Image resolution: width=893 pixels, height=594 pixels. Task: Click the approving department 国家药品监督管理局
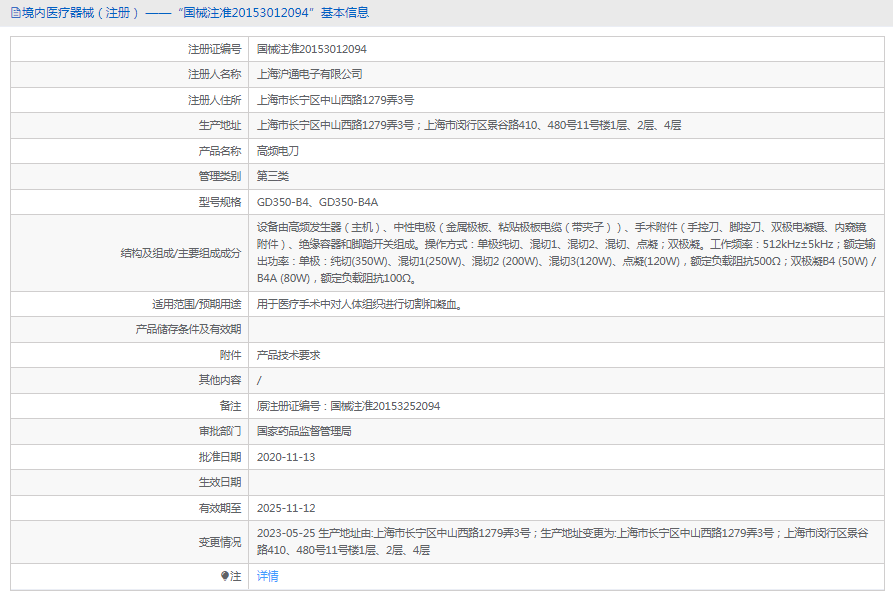304,431
